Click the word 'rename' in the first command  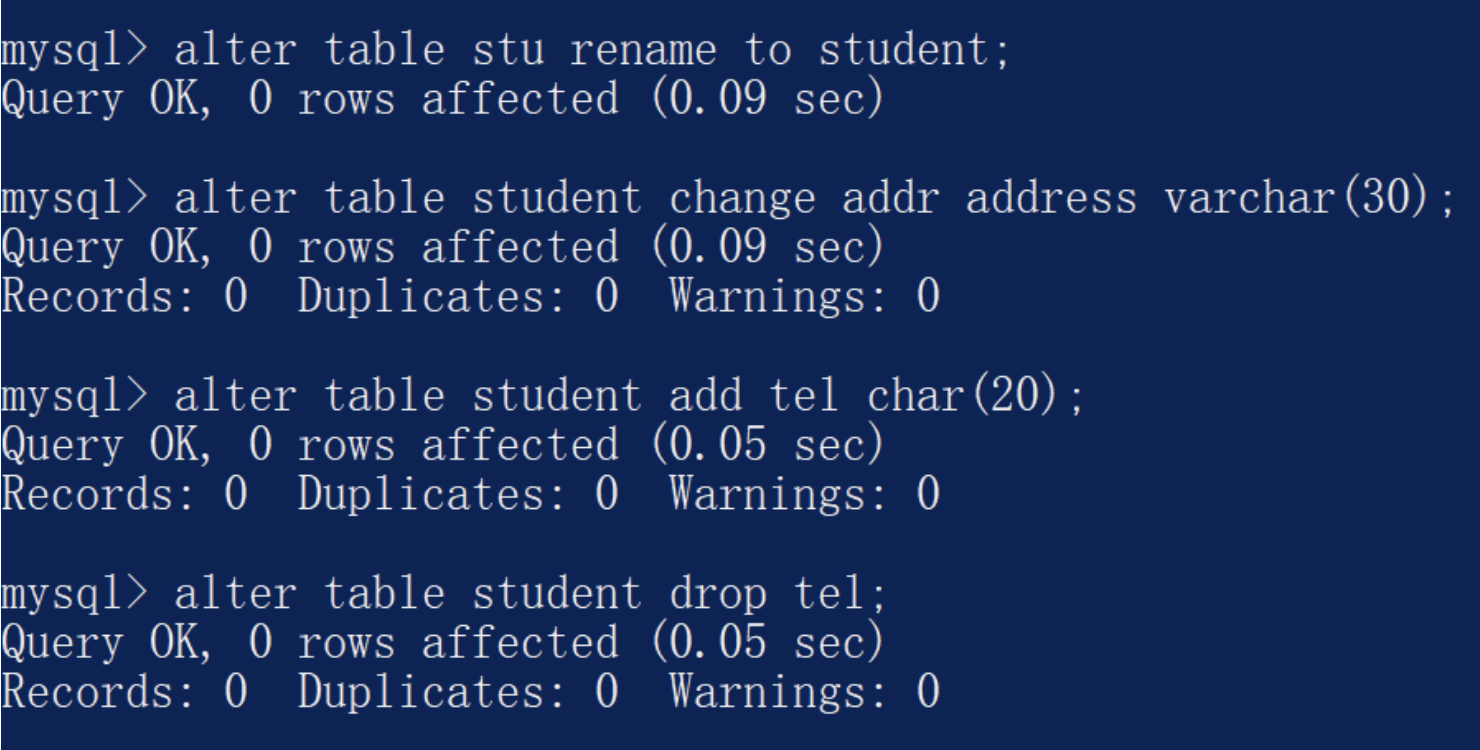pos(643,51)
